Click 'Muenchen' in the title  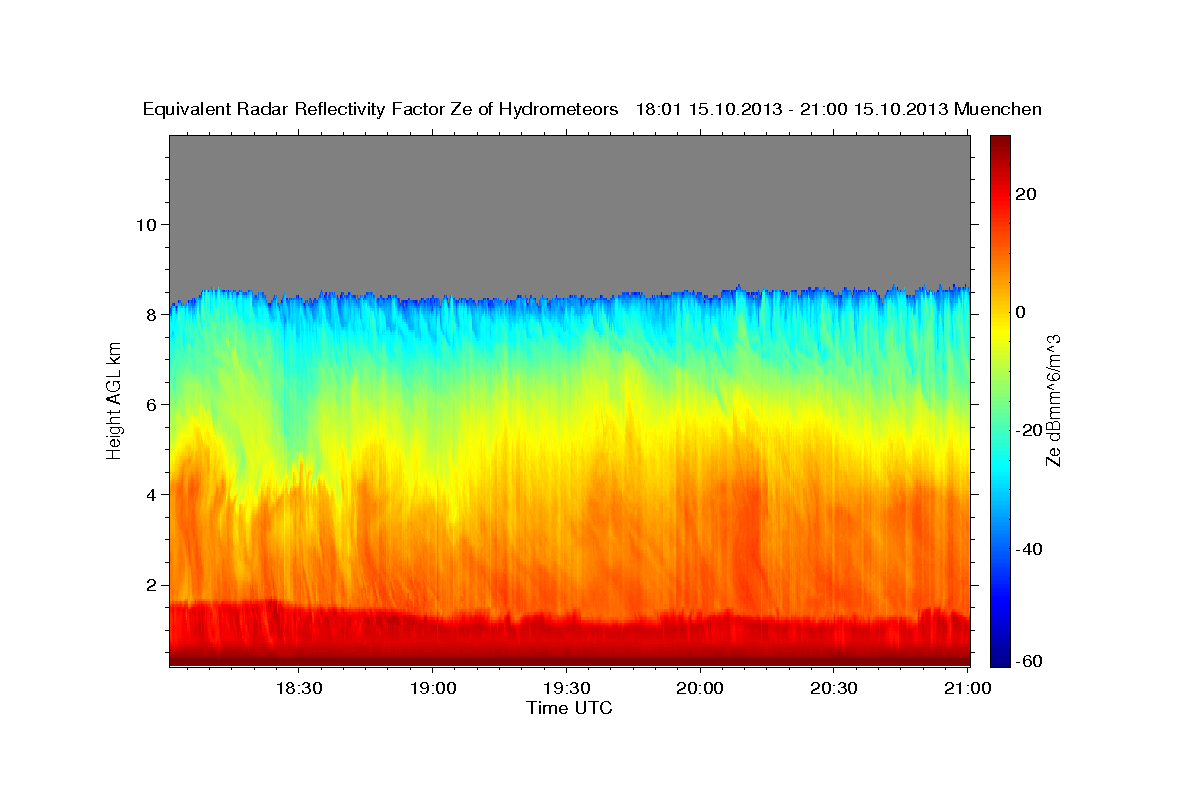(x=997, y=110)
